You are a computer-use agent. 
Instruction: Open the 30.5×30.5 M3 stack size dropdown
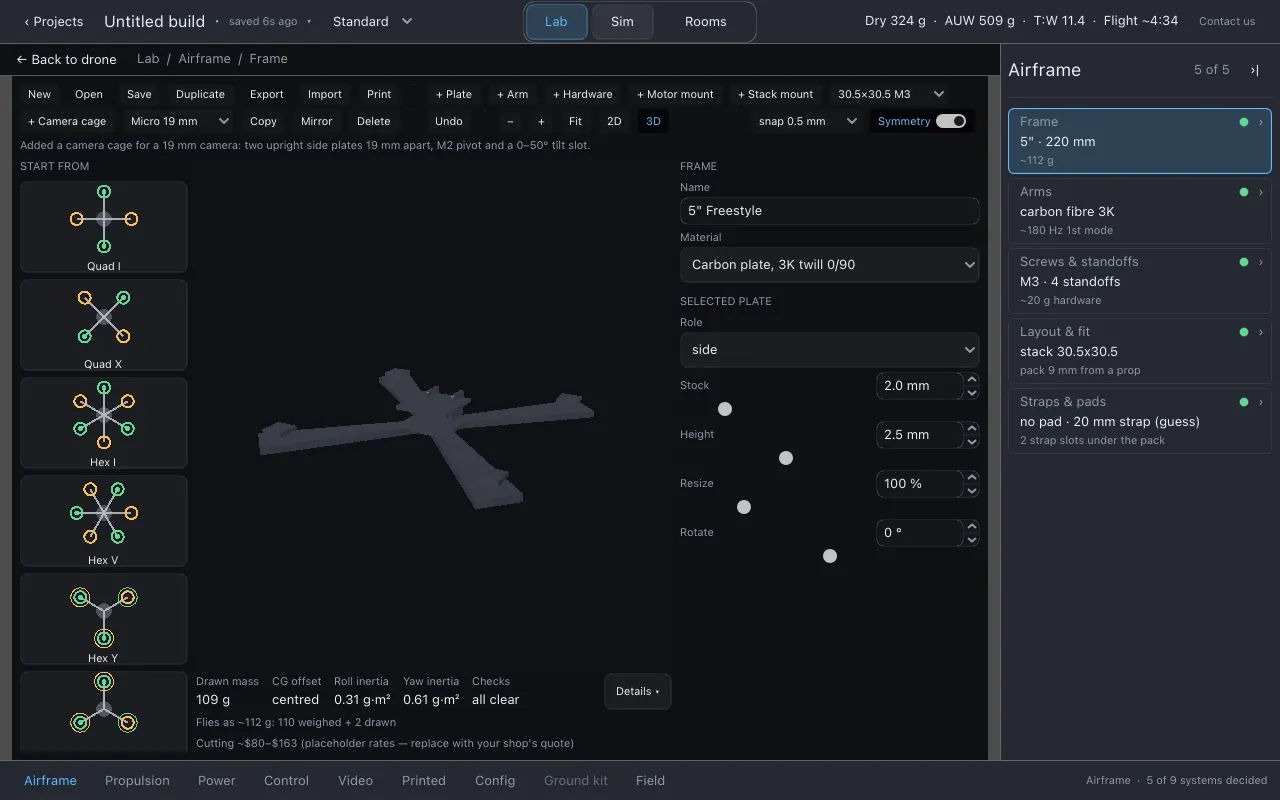click(x=891, y=94)
